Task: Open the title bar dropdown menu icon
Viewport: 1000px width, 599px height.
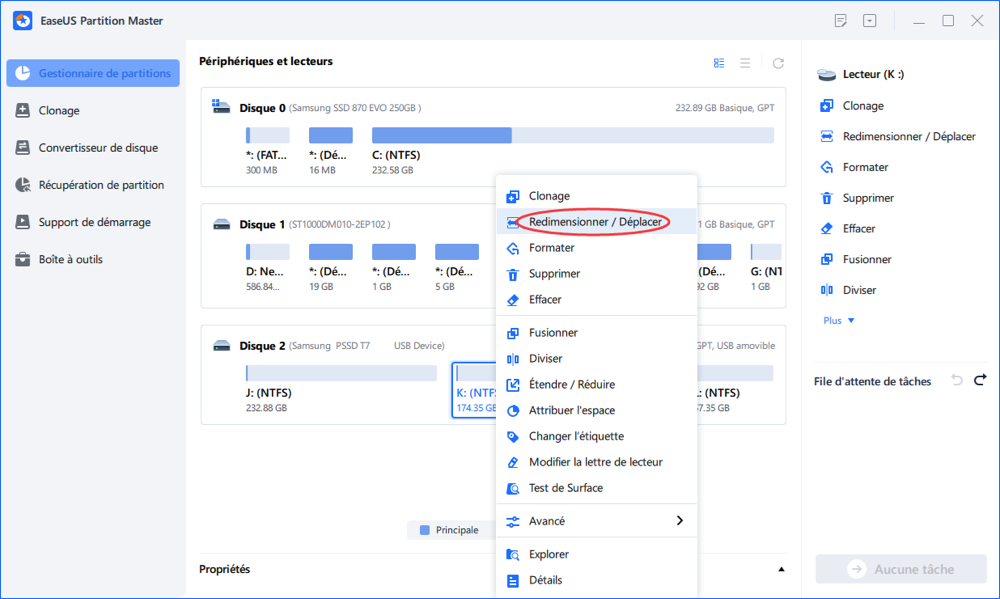Action: 870,21
